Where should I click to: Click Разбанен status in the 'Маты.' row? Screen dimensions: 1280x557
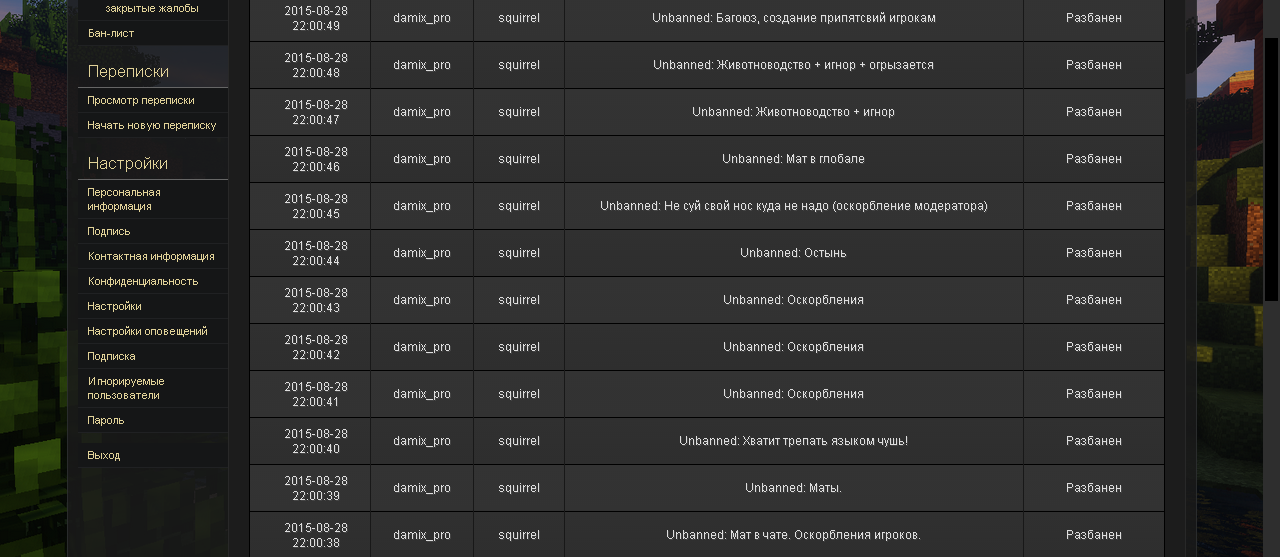point(1093,488)
